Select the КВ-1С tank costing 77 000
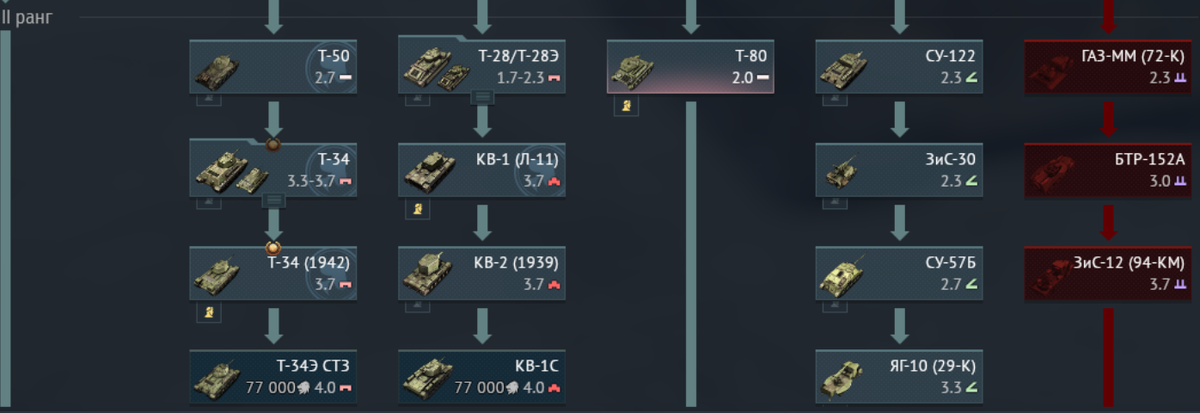This screenshot has width=1200, height=413. (482, 376)
